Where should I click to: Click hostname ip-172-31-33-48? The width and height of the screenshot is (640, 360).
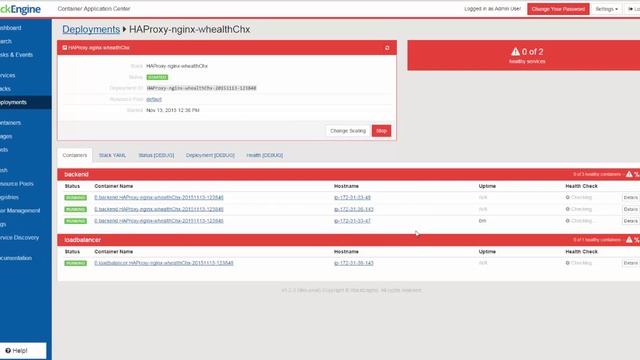pyautogui.click(x=352, y=198)
